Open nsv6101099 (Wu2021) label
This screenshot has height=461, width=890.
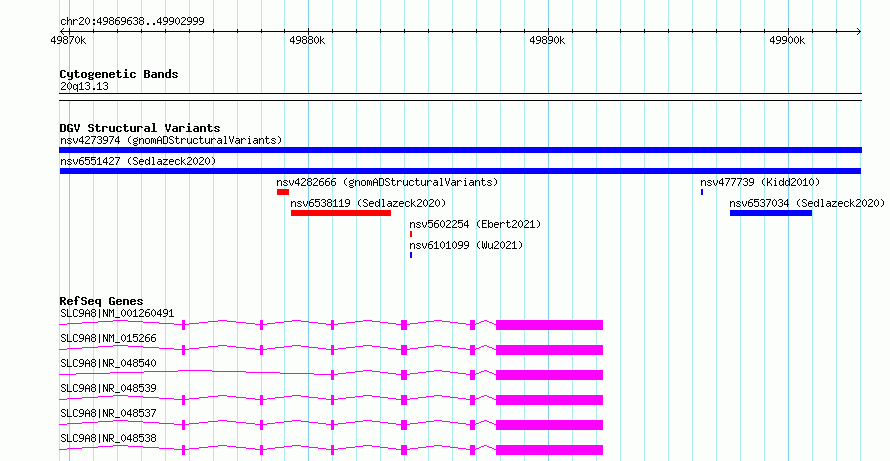(466, 245)
